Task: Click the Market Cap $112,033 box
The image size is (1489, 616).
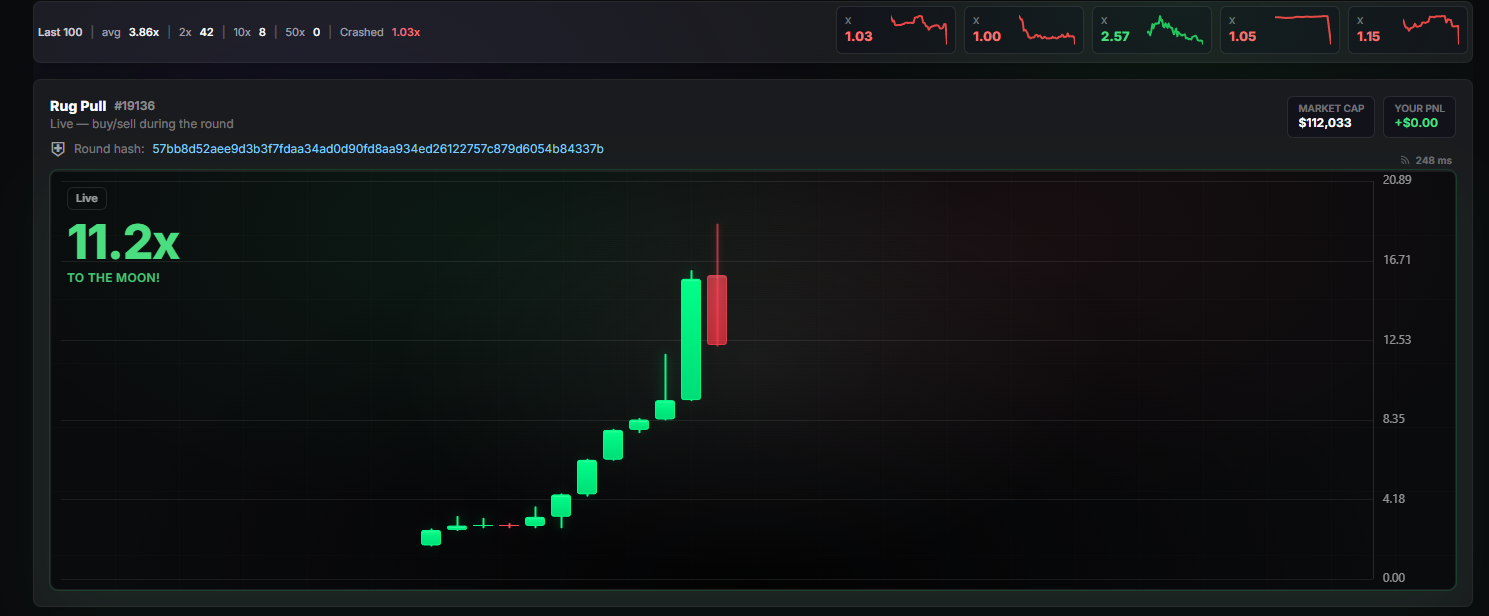Action: (1330, 116)
